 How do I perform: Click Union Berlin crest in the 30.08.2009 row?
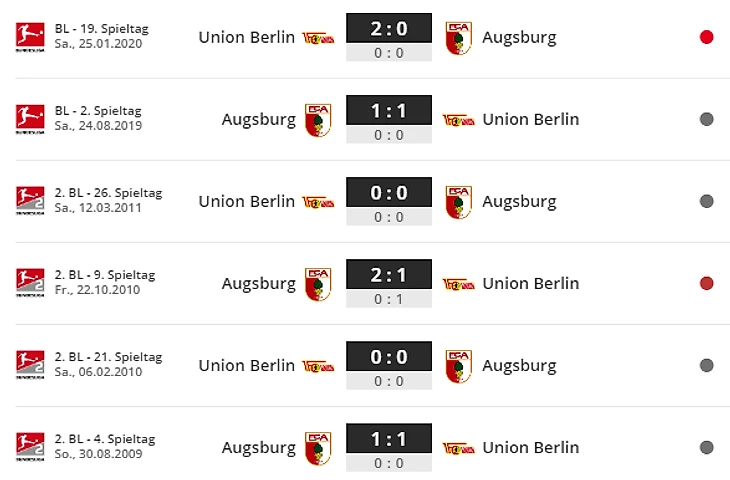(x=459, y=448)
